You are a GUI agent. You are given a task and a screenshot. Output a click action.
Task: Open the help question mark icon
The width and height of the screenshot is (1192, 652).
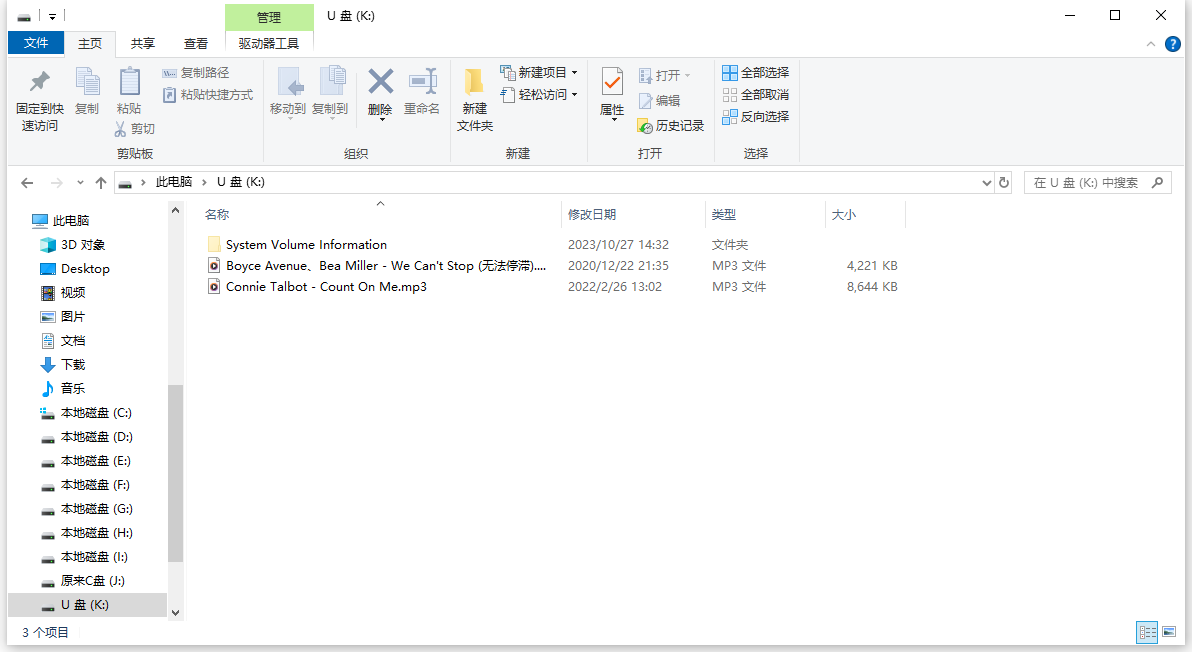(1173, 44)
